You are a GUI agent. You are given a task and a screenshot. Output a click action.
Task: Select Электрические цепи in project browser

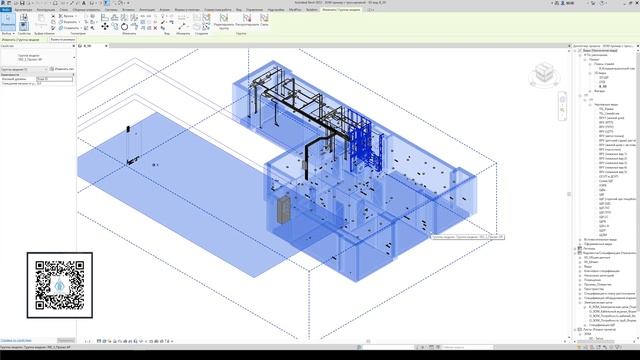(x=599, y=302)
